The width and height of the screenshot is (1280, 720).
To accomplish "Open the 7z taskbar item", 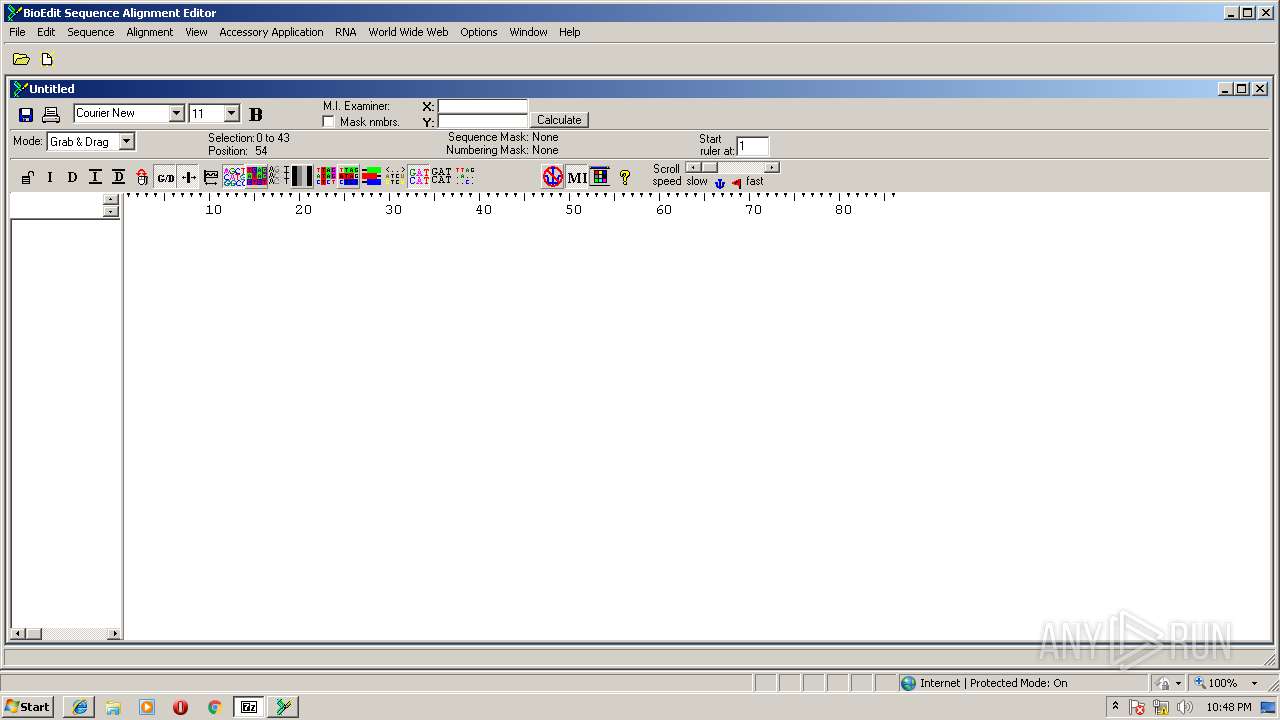I will [x=249, y=707].
